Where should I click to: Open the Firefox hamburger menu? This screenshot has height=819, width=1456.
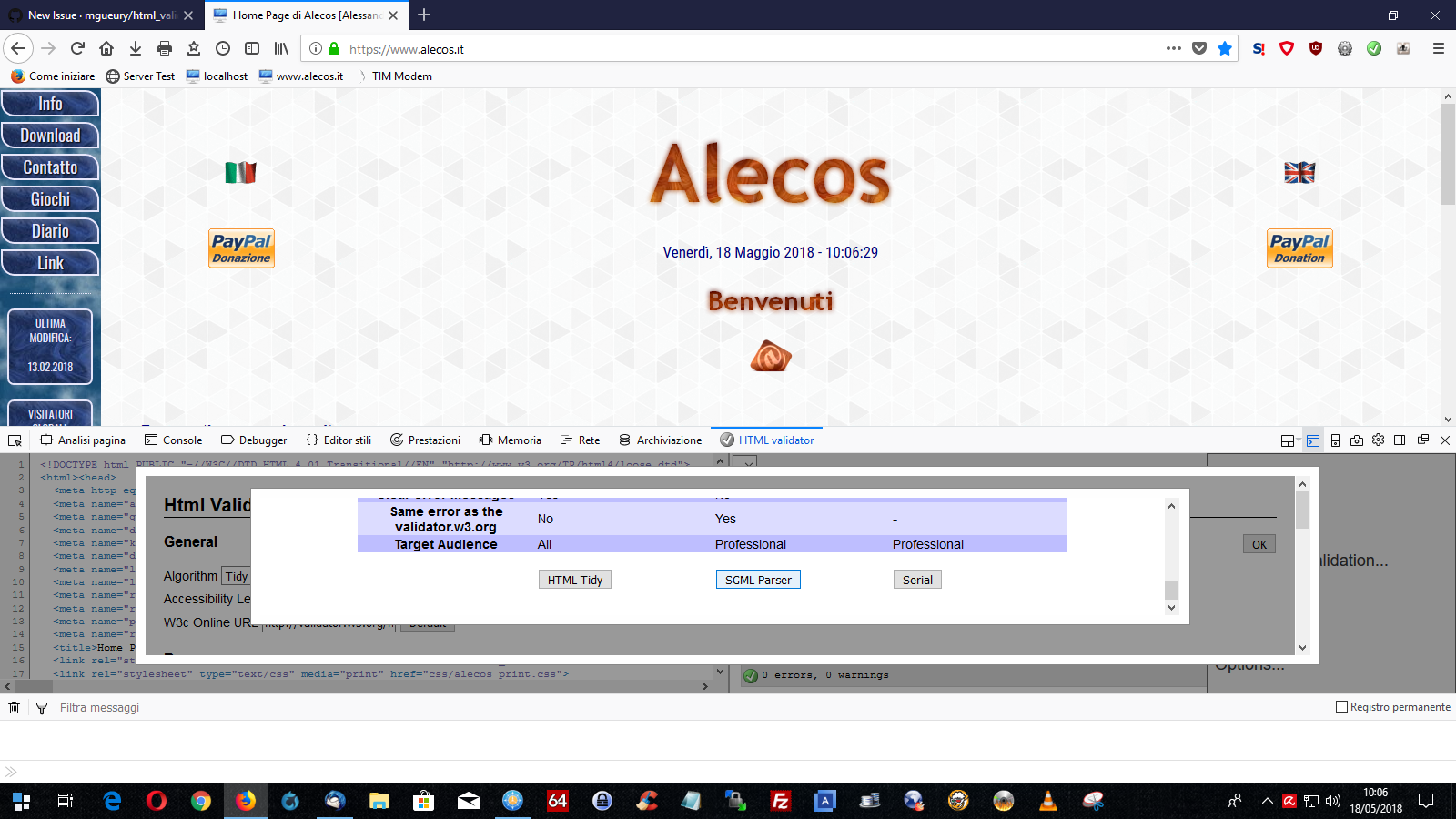(1439, 48)
